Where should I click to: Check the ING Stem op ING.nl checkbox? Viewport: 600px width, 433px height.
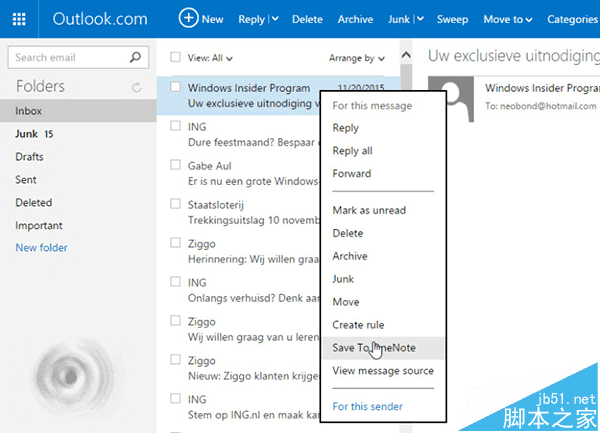click(x=175, y=399)
